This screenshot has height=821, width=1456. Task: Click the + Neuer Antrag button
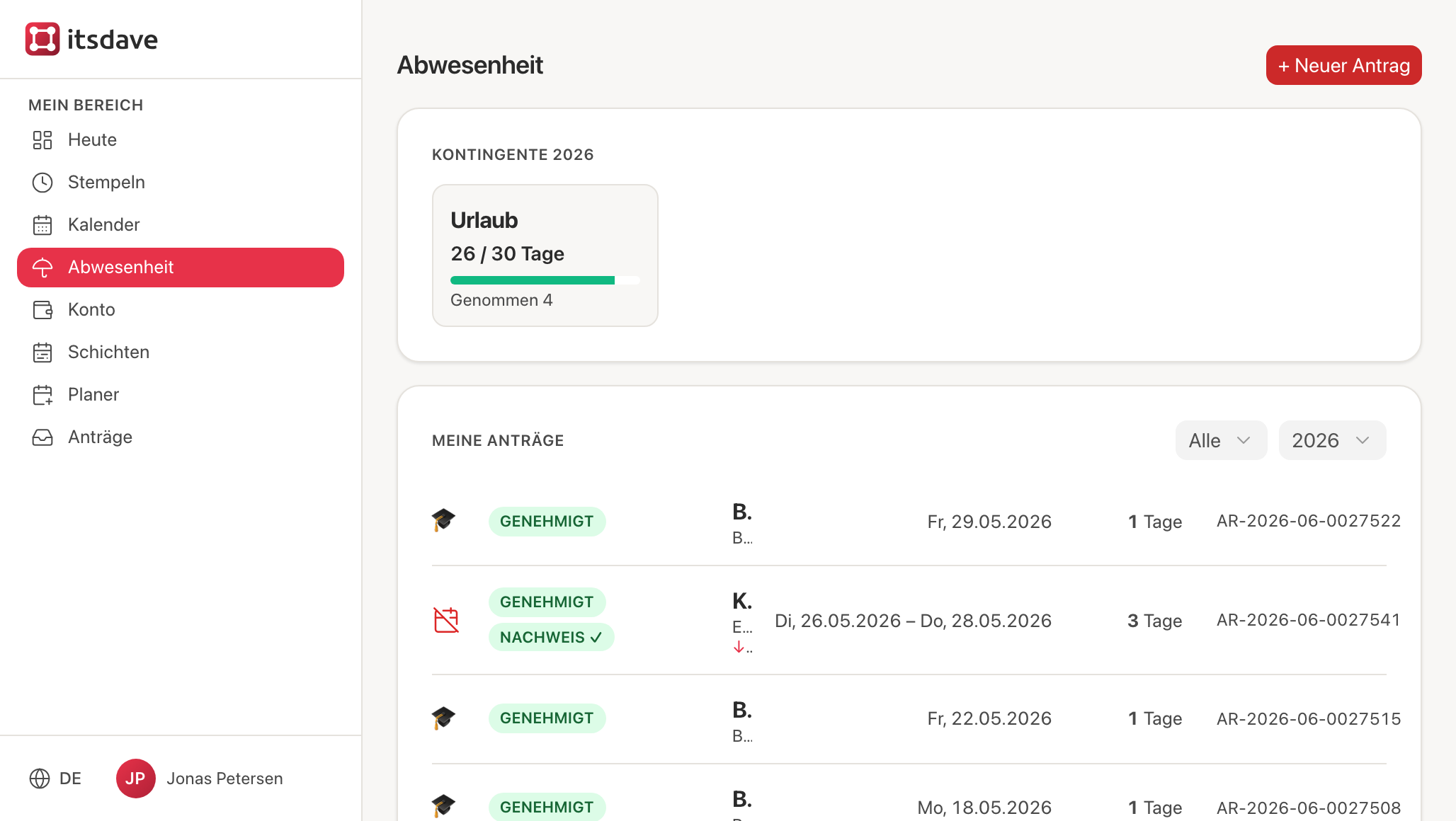[1343, 65]
